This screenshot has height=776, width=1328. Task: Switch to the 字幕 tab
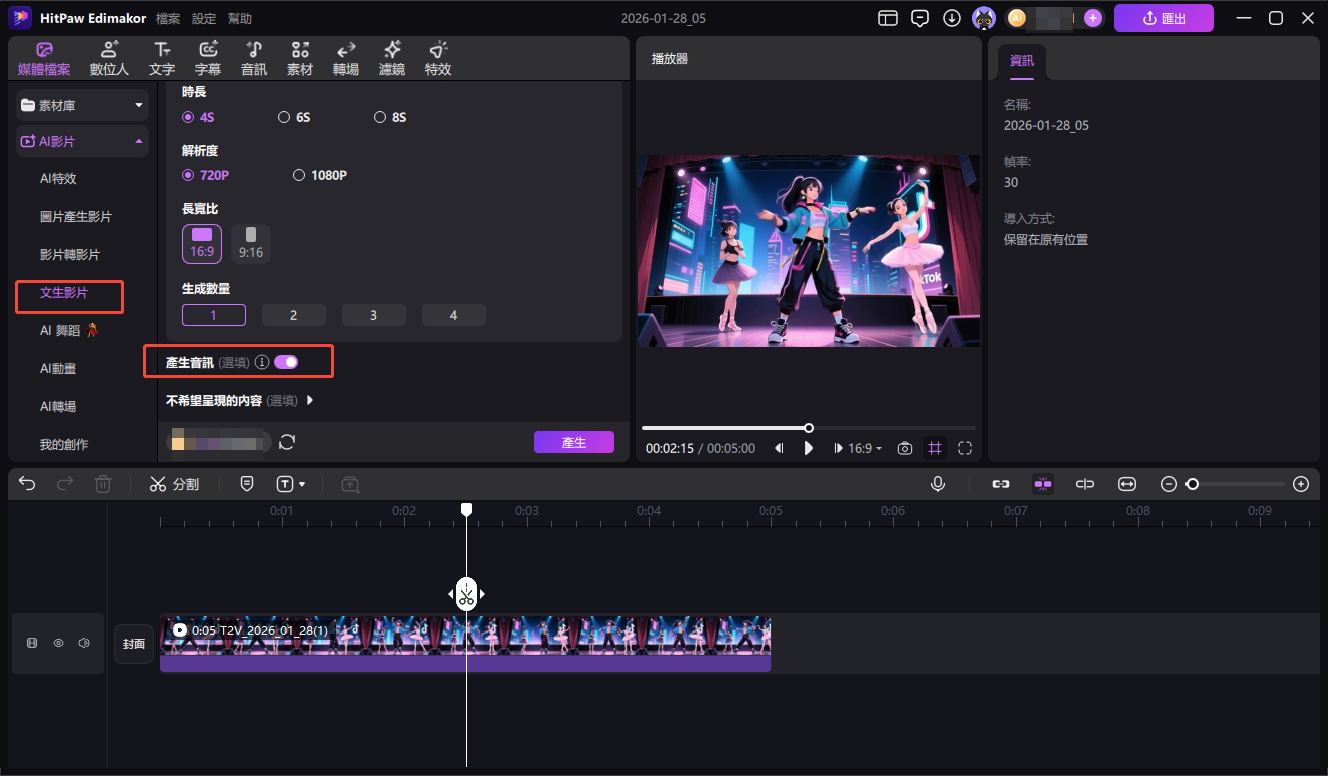tap(208, 58)
